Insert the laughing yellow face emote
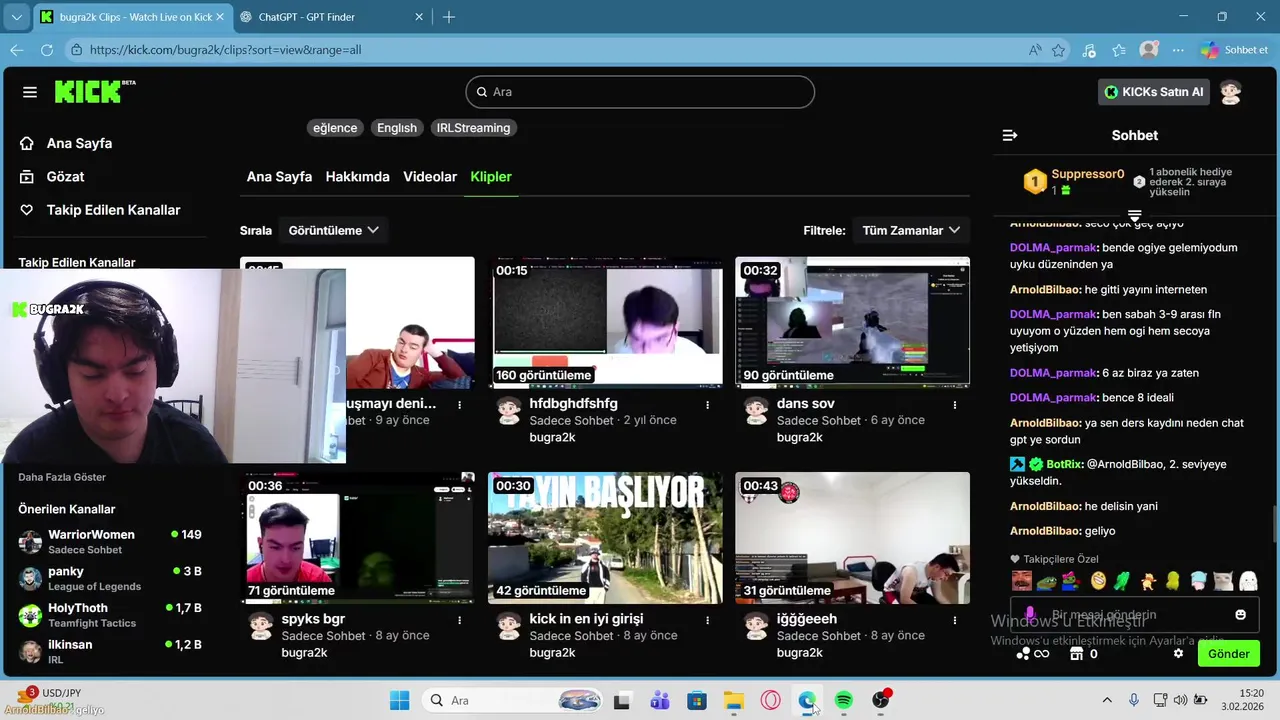1280x720 pixels. click(x=1098, y=581)
